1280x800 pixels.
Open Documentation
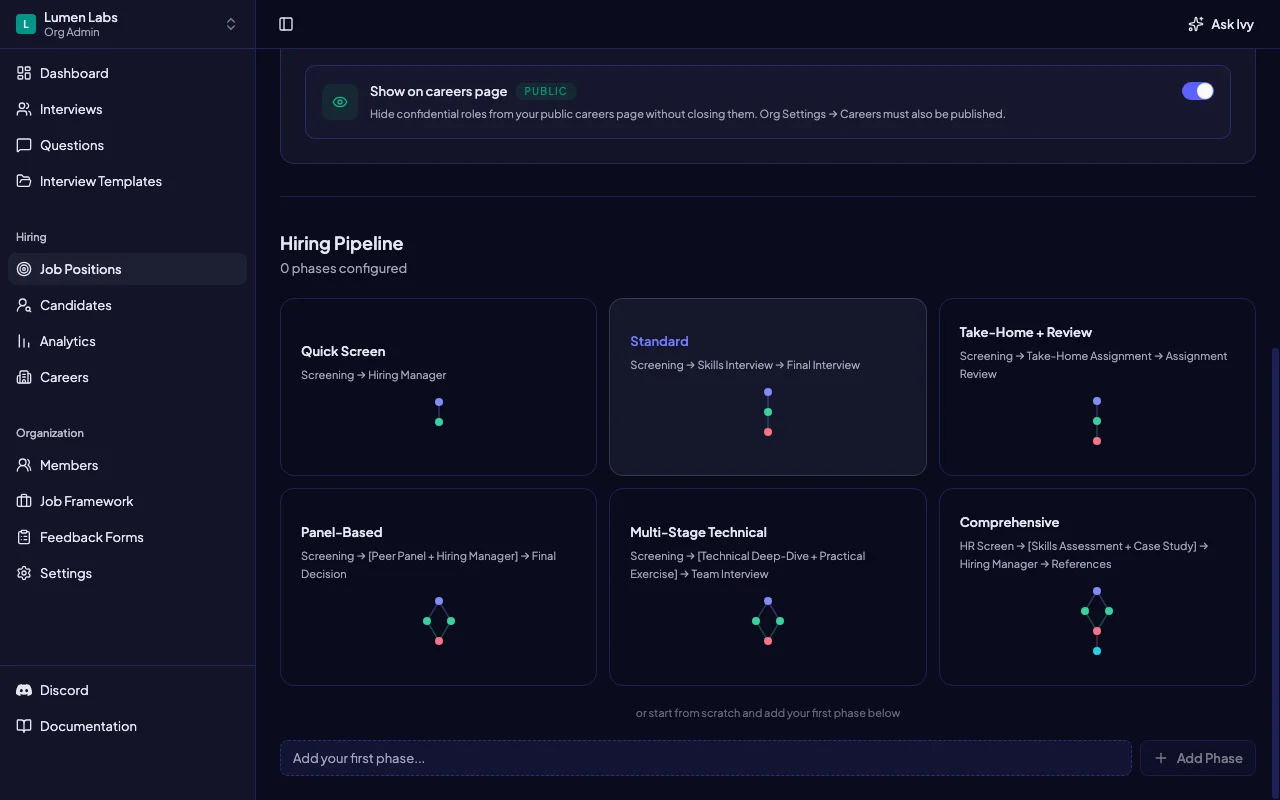pyautogui.click(x=127, y=726)
